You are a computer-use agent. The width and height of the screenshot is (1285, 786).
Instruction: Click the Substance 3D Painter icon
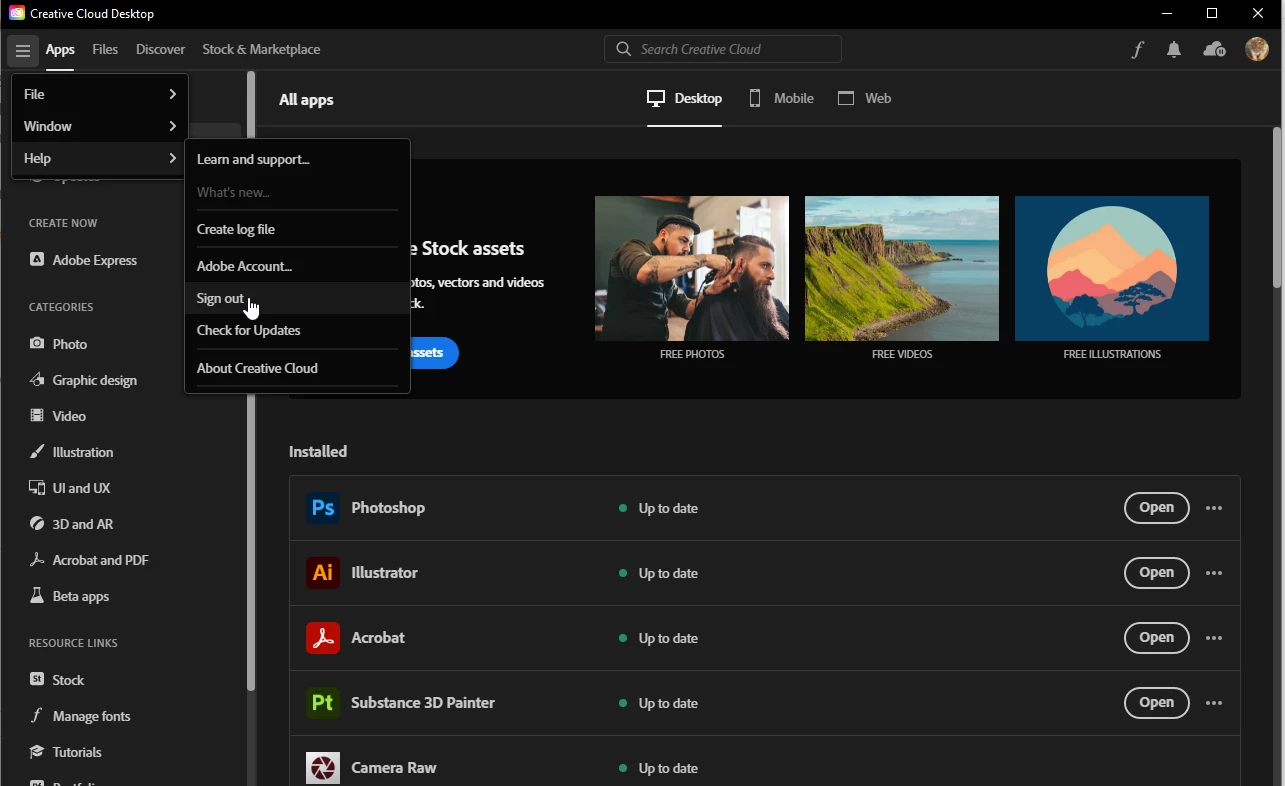323,703
